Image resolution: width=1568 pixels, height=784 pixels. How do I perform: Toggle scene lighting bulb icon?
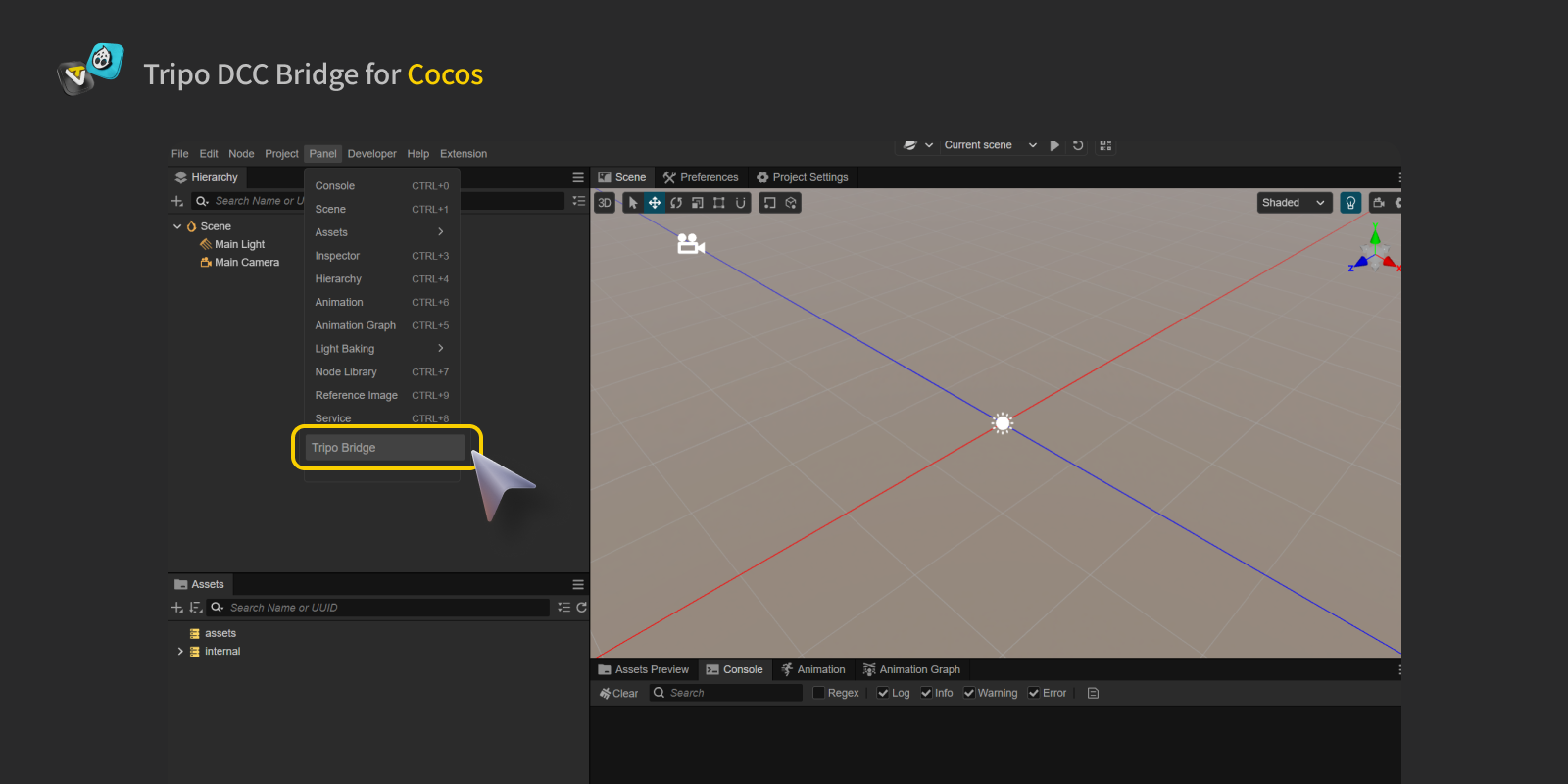(x=1350, y=203)
